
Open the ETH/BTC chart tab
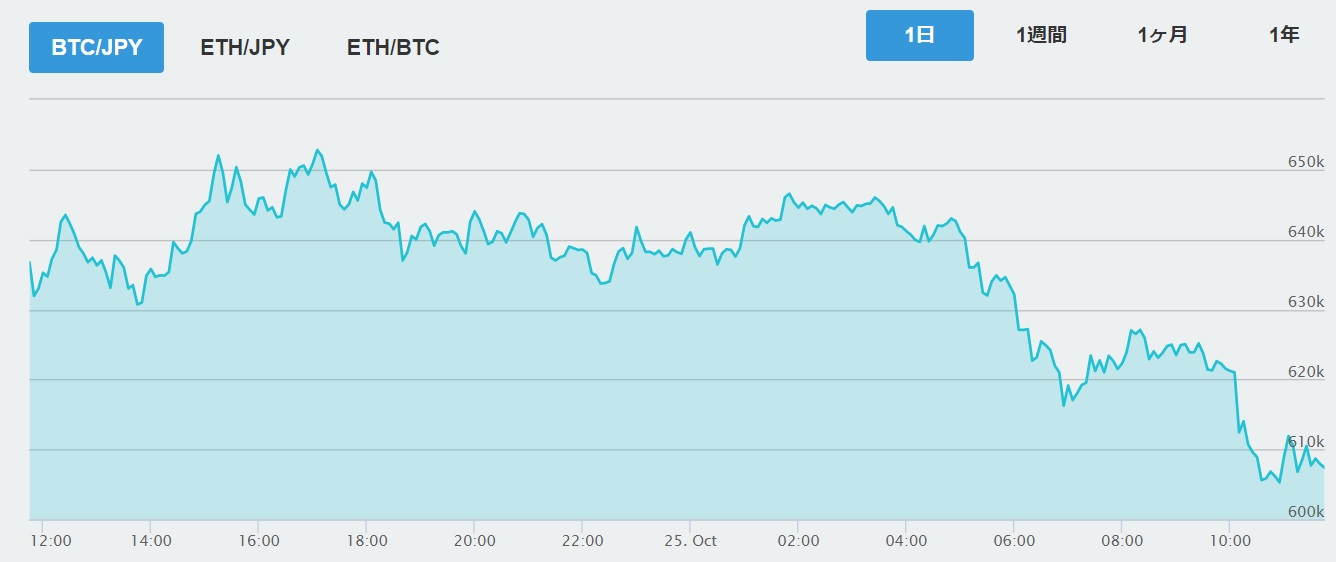(393, 47)
